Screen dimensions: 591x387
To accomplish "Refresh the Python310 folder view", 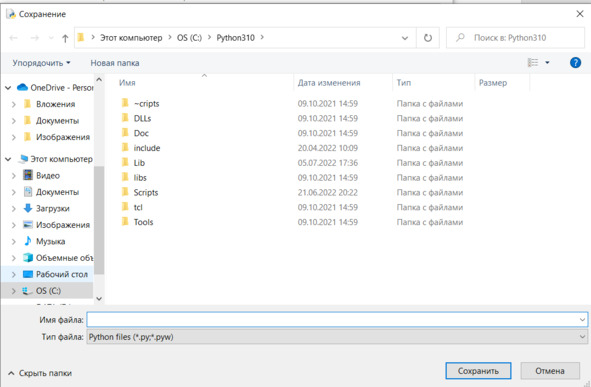I will click(x=428, y=38).
